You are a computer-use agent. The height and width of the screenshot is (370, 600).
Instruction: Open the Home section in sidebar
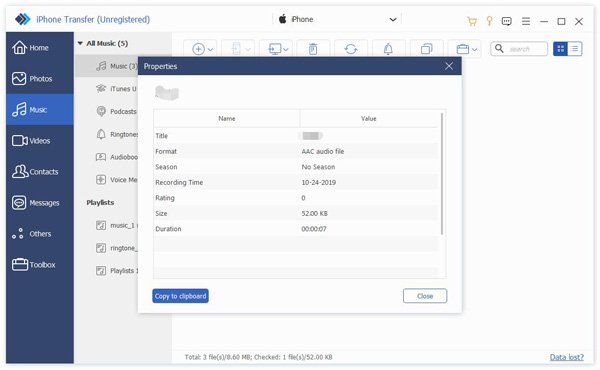tap(39, 48)
